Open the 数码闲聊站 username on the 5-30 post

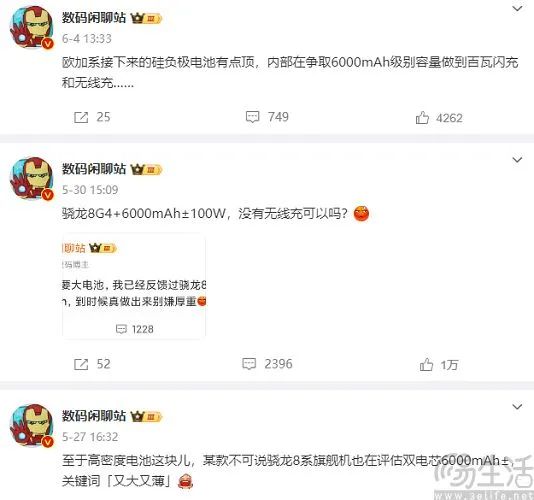[x=94, y=169]
